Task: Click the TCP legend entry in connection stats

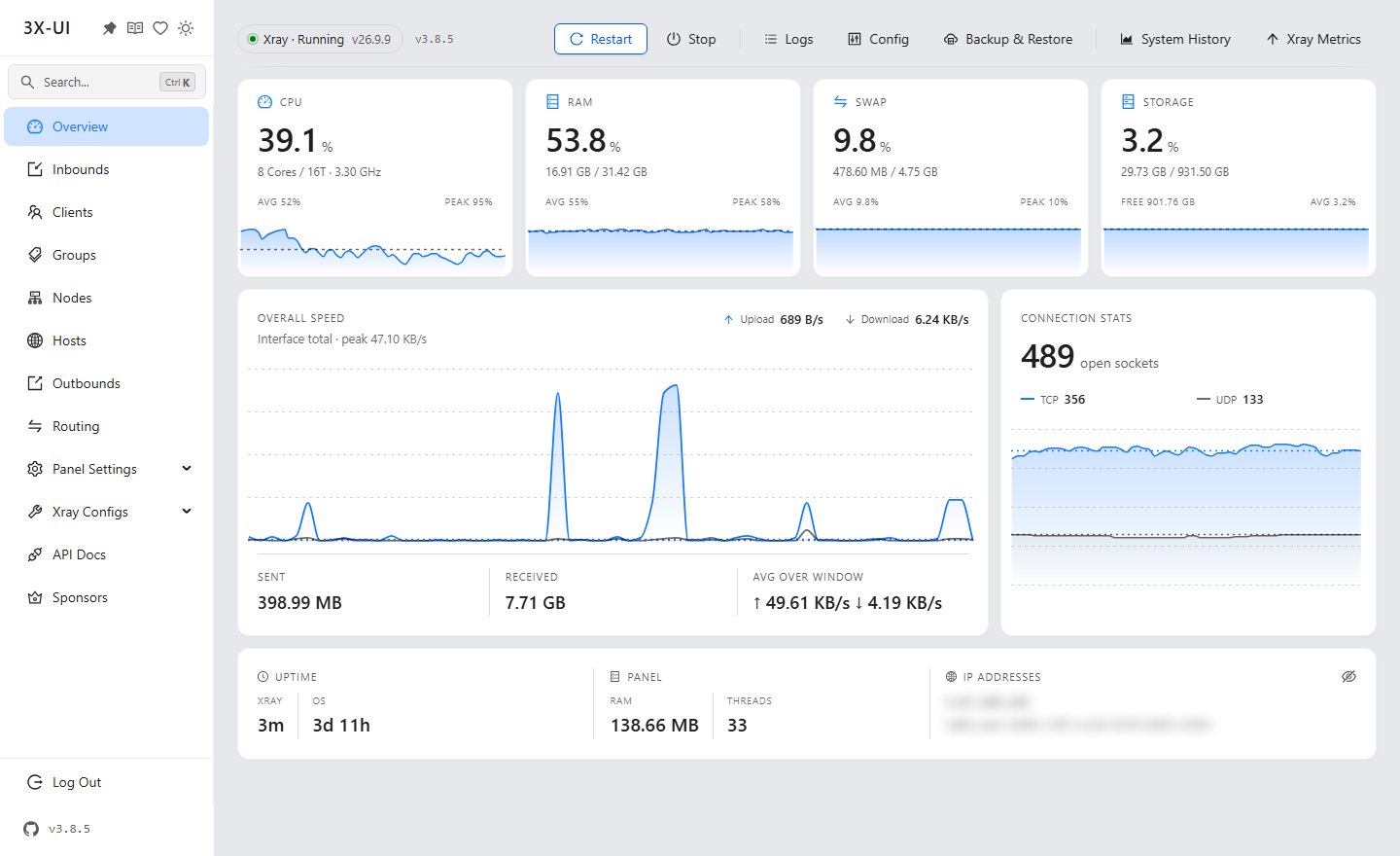Action: tap(1053, 400)
